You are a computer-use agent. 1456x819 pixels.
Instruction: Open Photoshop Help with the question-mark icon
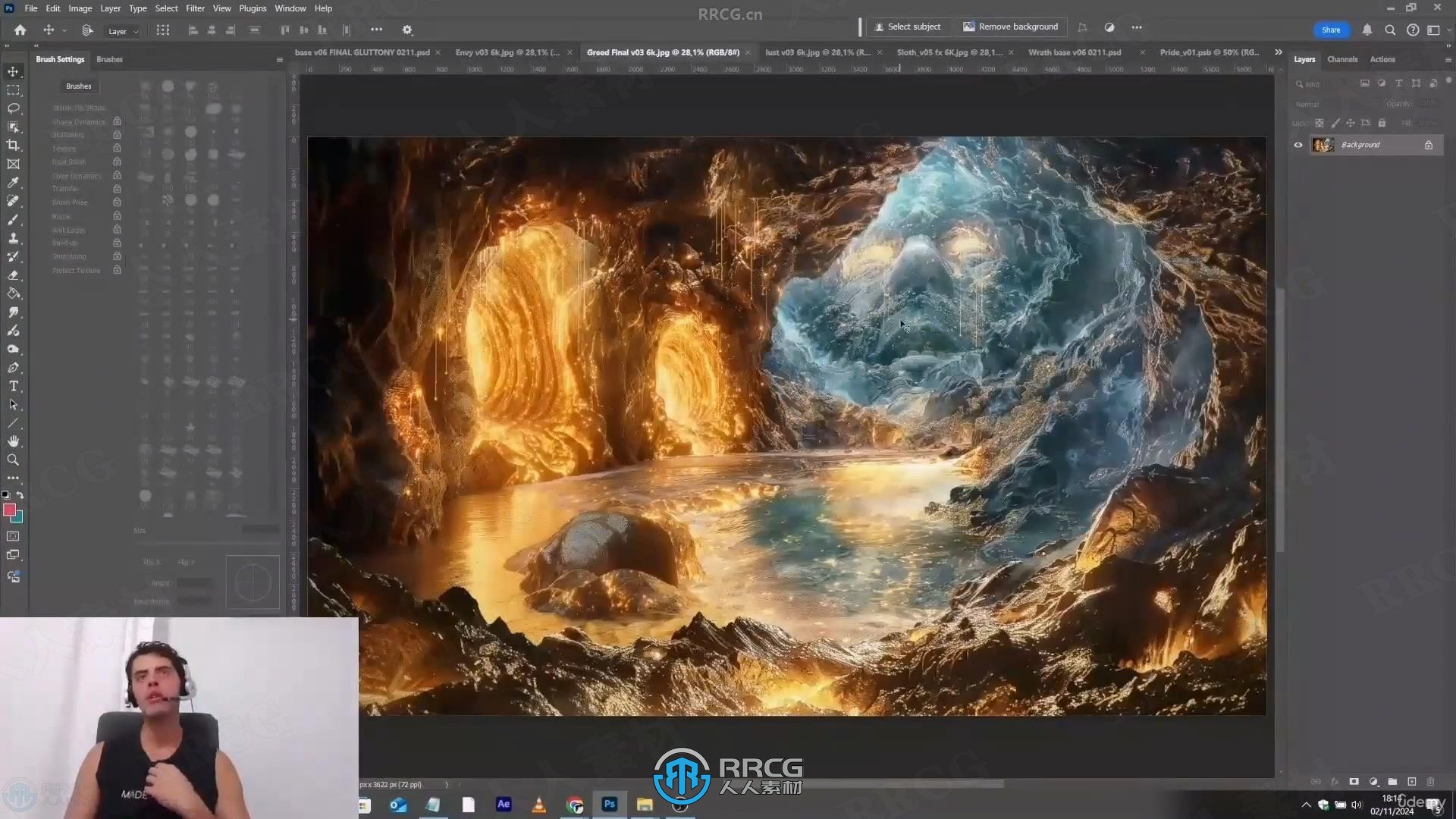pyautogui.click(x=1413, y=30)
